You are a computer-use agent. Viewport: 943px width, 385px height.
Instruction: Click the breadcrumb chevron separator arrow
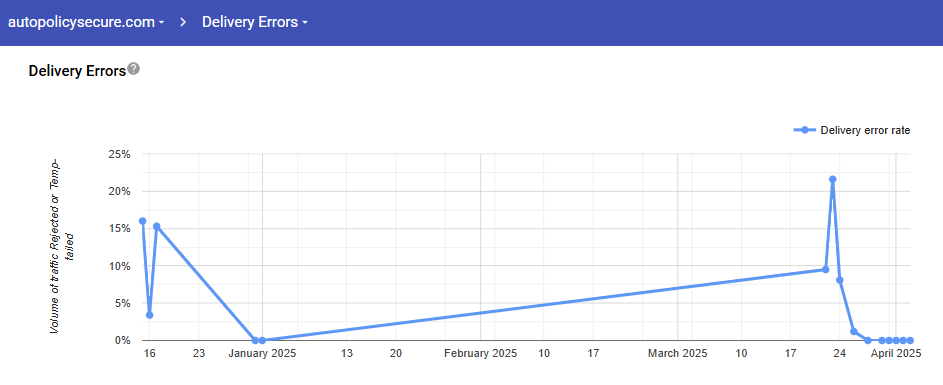(183, 22)
